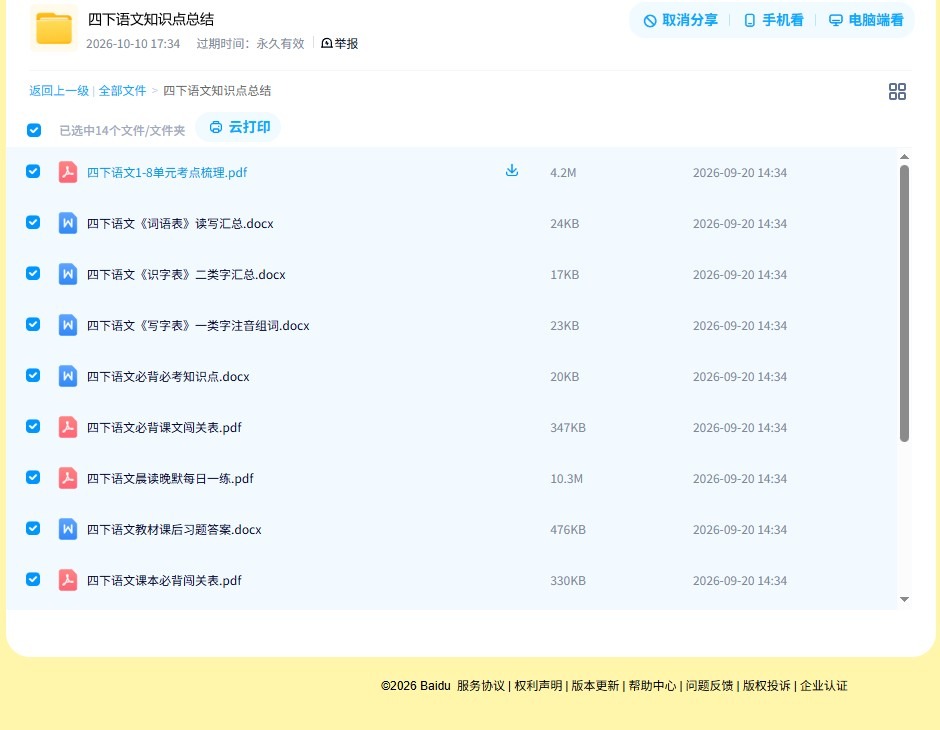The width and height of the screenshot is (940, 730).
Task: Click the scrollbar down arrow
Action: click(905, 599)
